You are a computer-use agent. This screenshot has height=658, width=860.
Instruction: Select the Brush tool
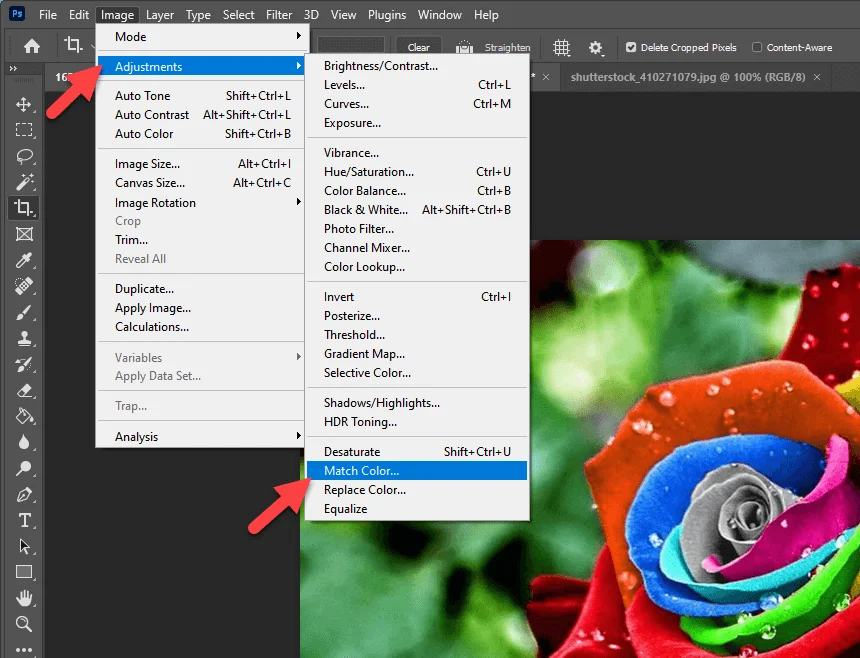click(x=24, y=312)
